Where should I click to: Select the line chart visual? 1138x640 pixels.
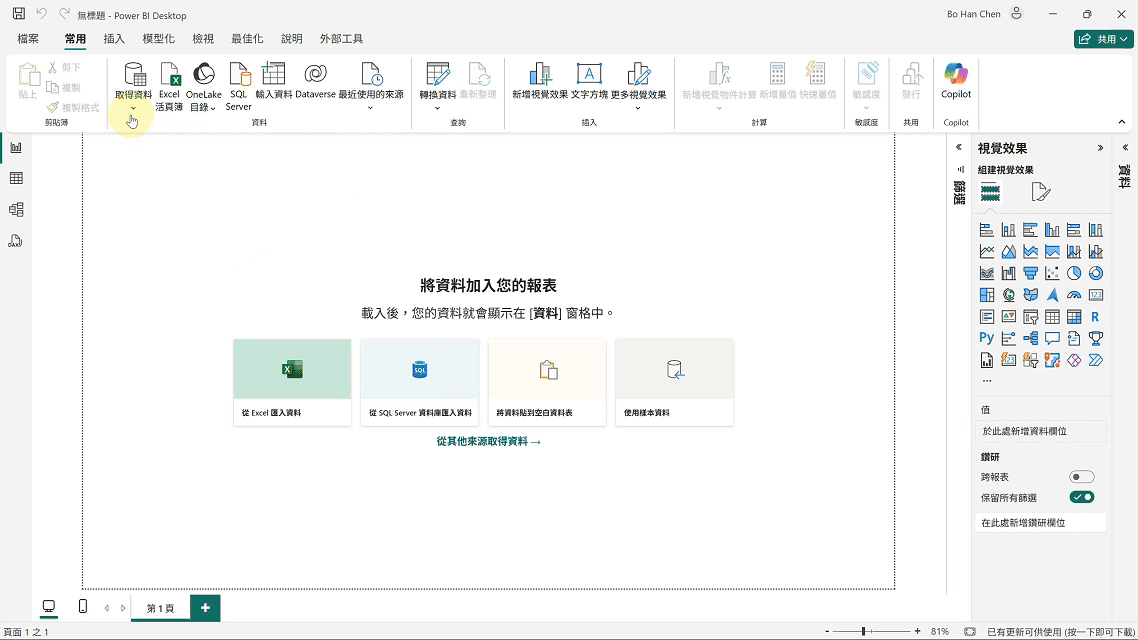pyautogui.click(x=987, y=252)
